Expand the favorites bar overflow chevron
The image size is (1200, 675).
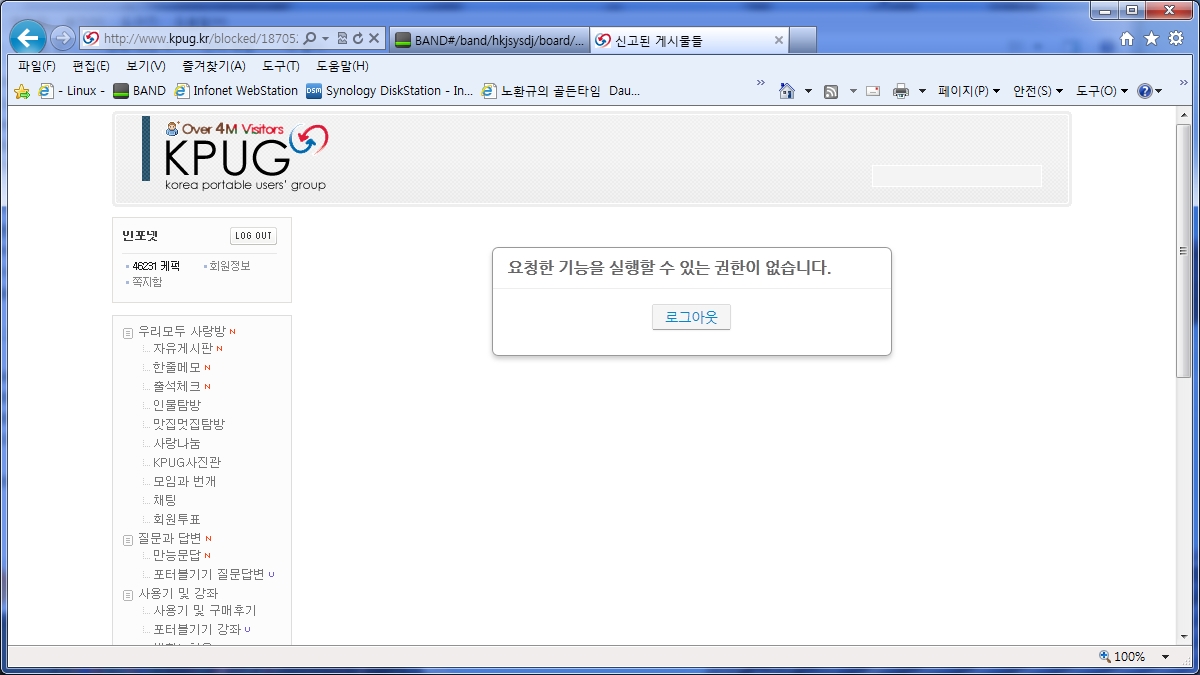click(x=761, y=83)
